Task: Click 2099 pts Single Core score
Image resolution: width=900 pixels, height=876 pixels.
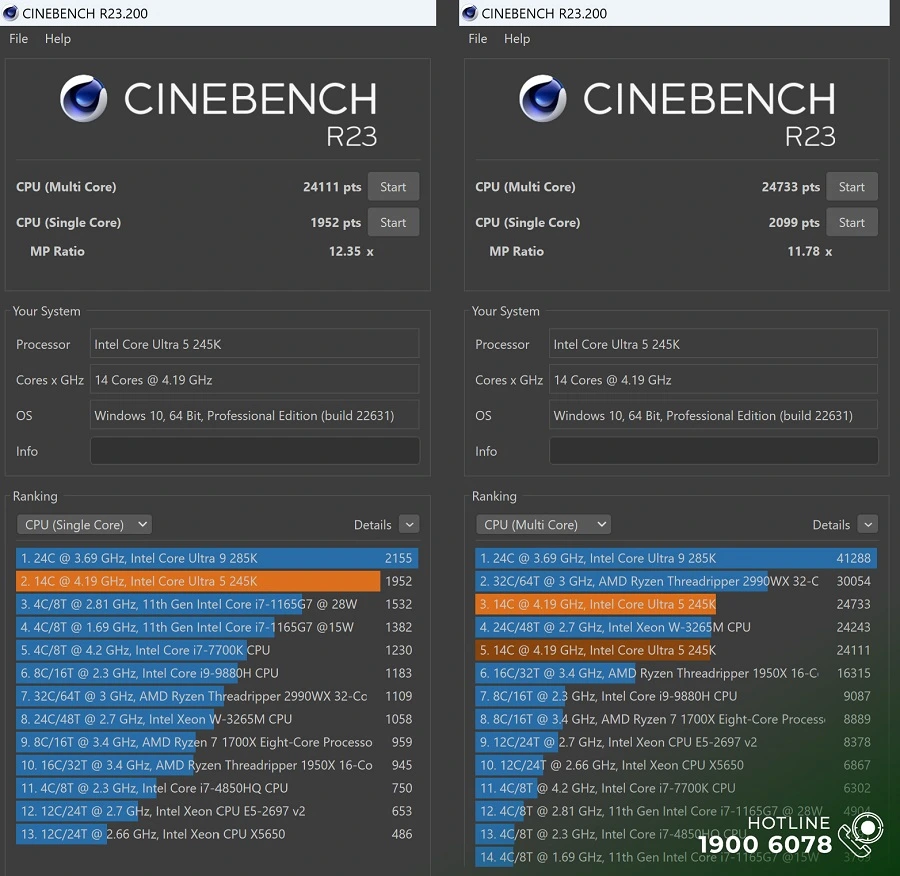Action: 794,222
